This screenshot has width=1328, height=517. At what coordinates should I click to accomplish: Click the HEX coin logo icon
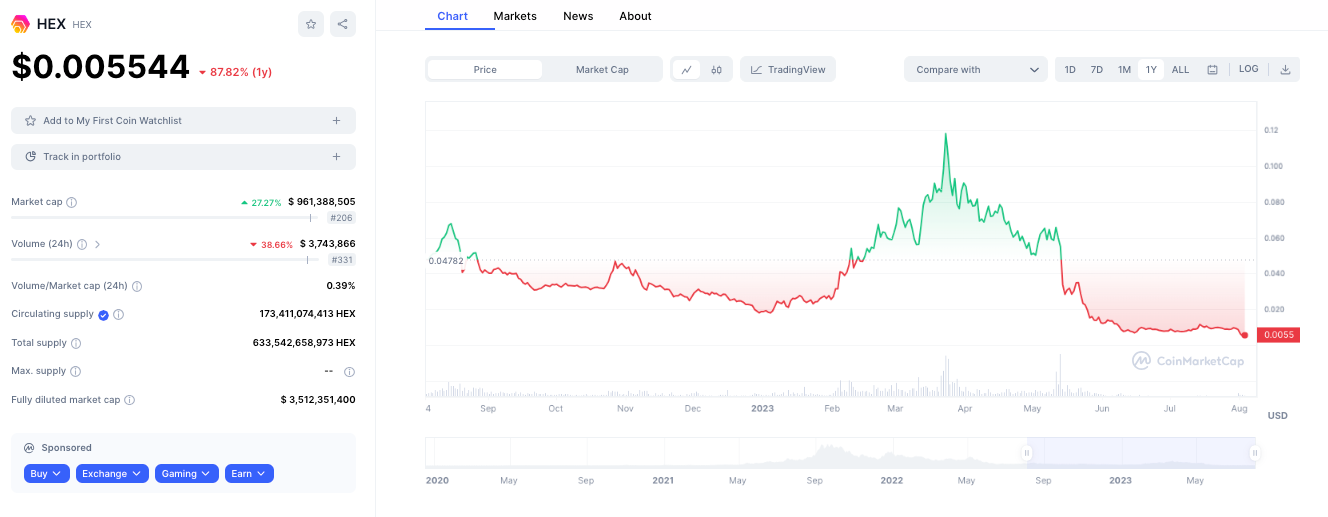pos(20,24)
